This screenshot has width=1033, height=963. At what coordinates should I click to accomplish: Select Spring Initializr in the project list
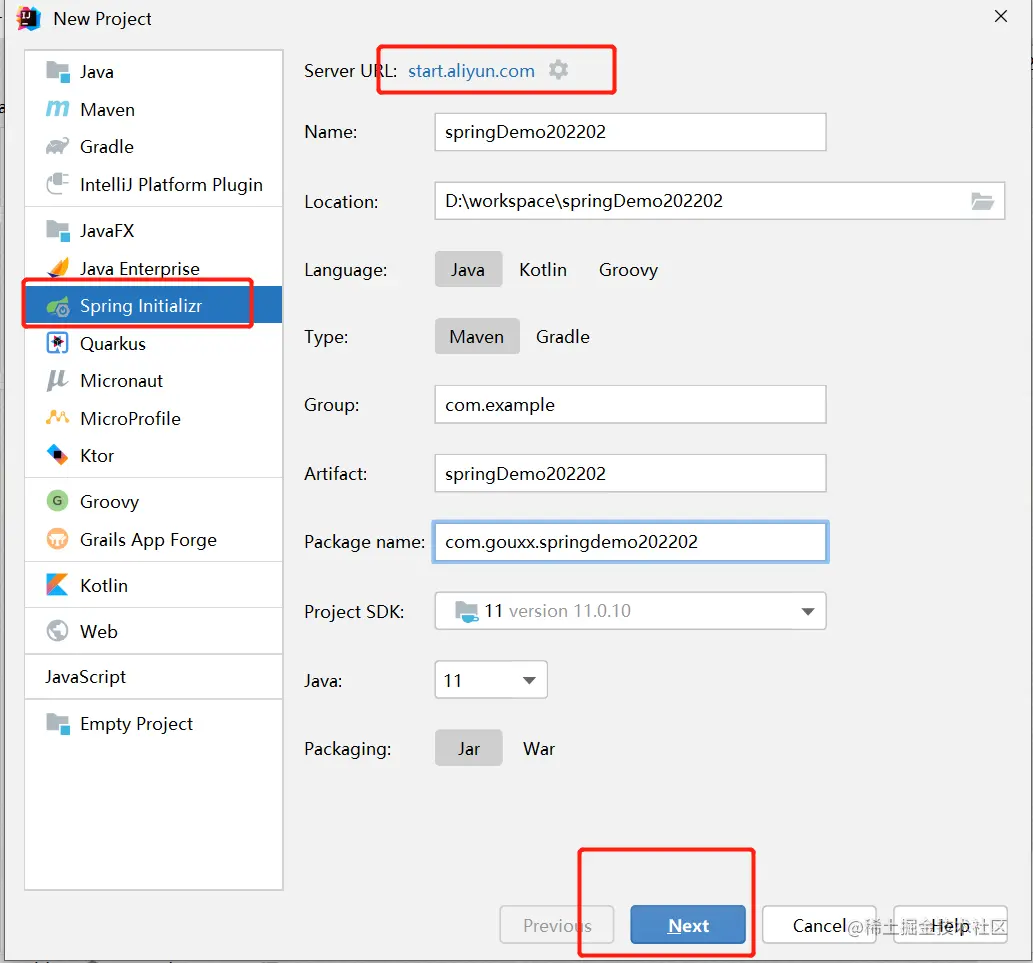[x=154, y=306]
